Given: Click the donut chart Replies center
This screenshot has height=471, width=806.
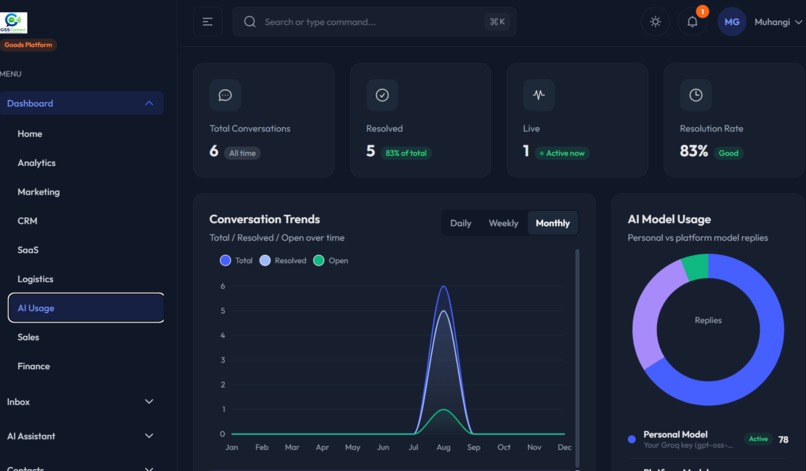Looking at the screenshot, I should (708, 320).
